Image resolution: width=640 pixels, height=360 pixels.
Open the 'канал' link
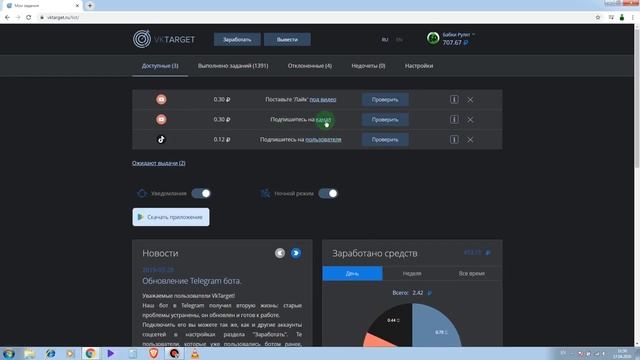(323, 119)
